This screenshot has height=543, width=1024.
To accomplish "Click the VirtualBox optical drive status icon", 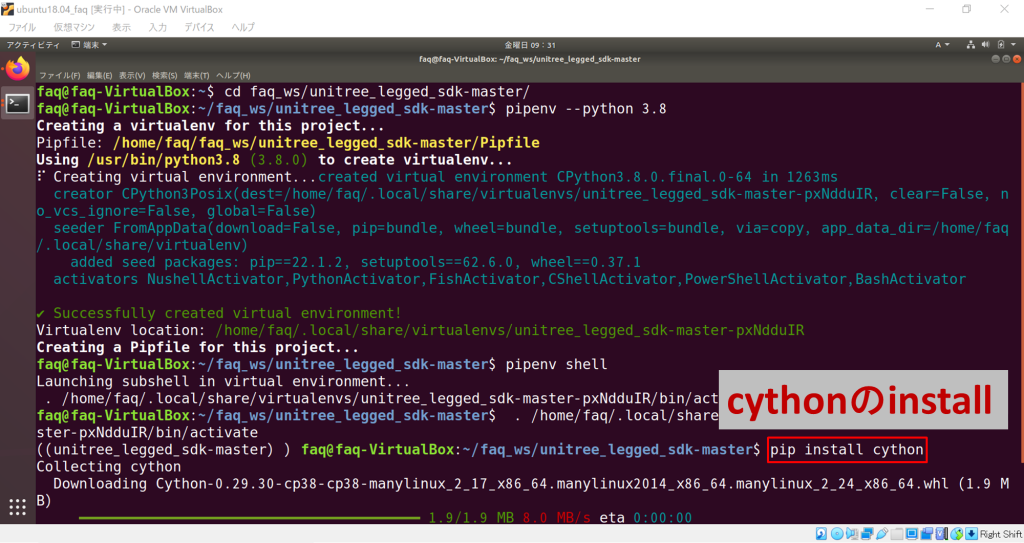I will tap(837, 534).
